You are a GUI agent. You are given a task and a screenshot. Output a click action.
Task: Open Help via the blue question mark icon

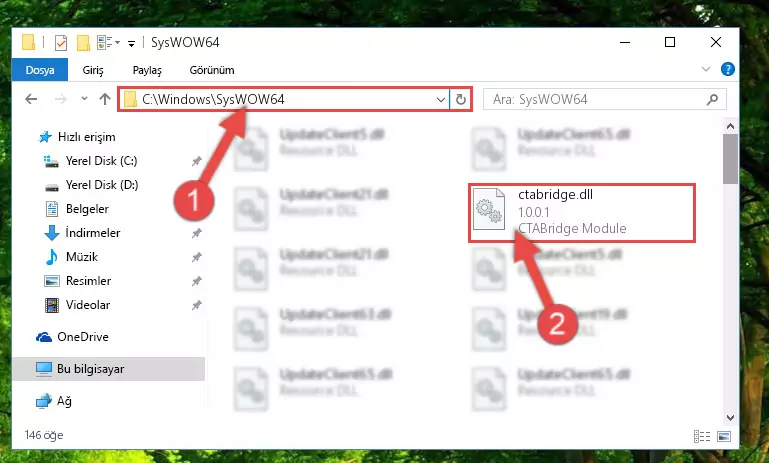[x=728, y=69]
